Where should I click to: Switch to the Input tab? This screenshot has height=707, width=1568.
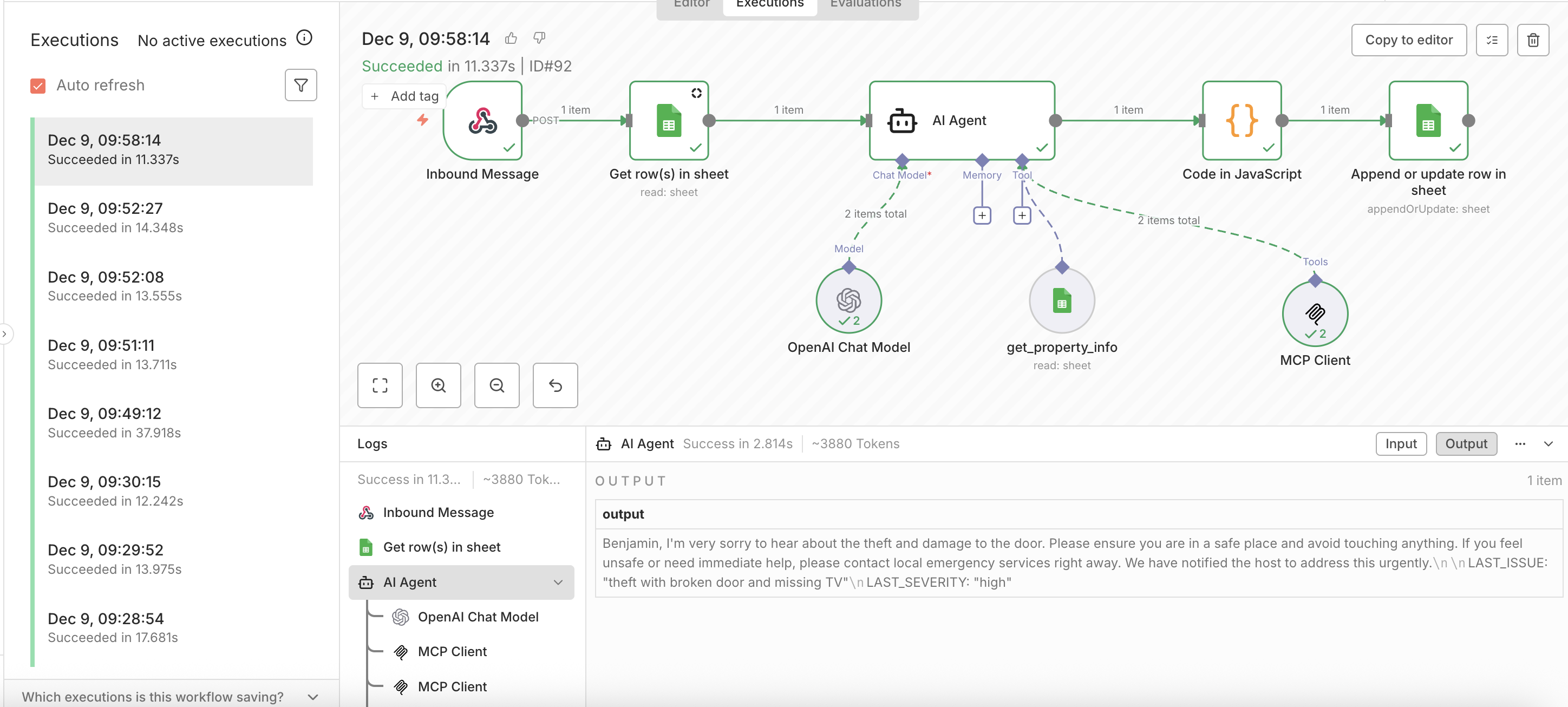[1401, 443]
